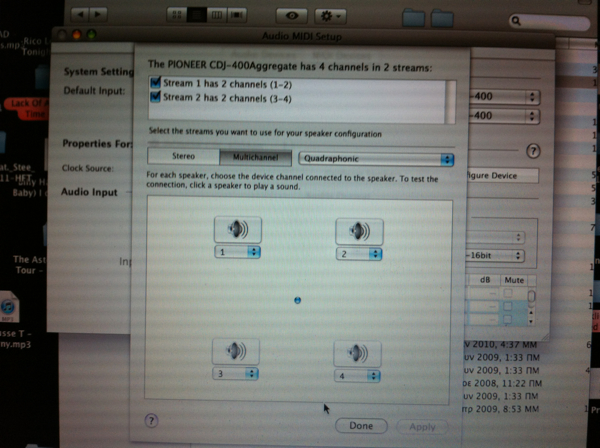Click the blue listener position dot
The height and width of the screenshot is (448, 600).
(x=297, y=299)
